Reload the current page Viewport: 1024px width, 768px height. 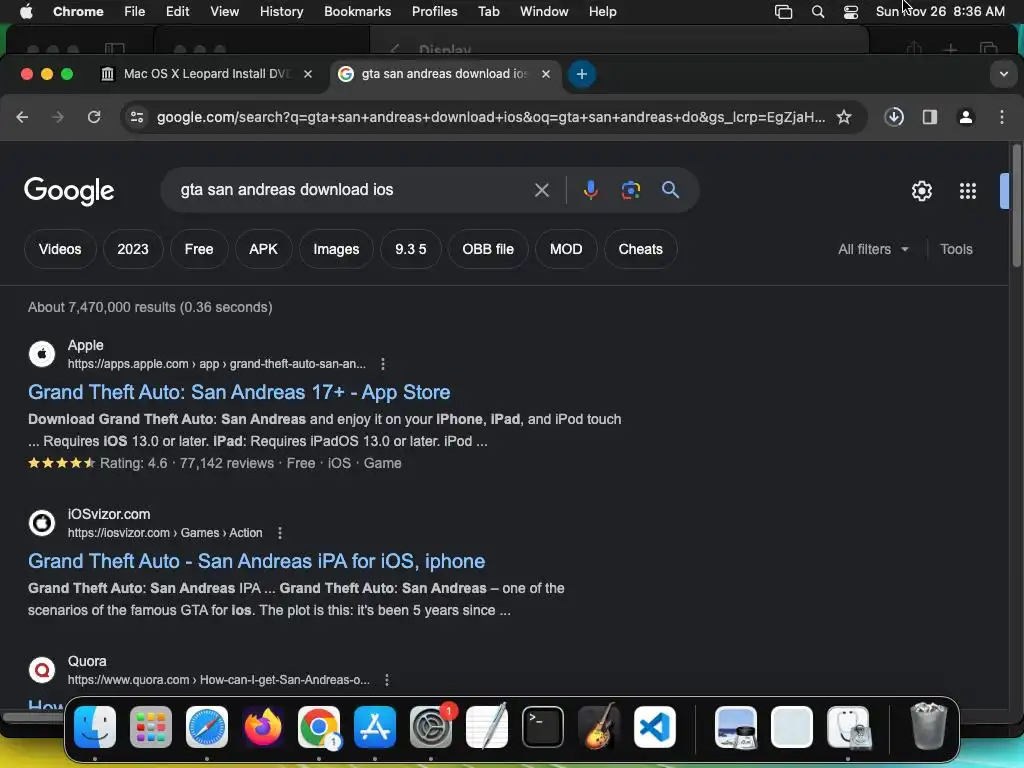[94, 117]
